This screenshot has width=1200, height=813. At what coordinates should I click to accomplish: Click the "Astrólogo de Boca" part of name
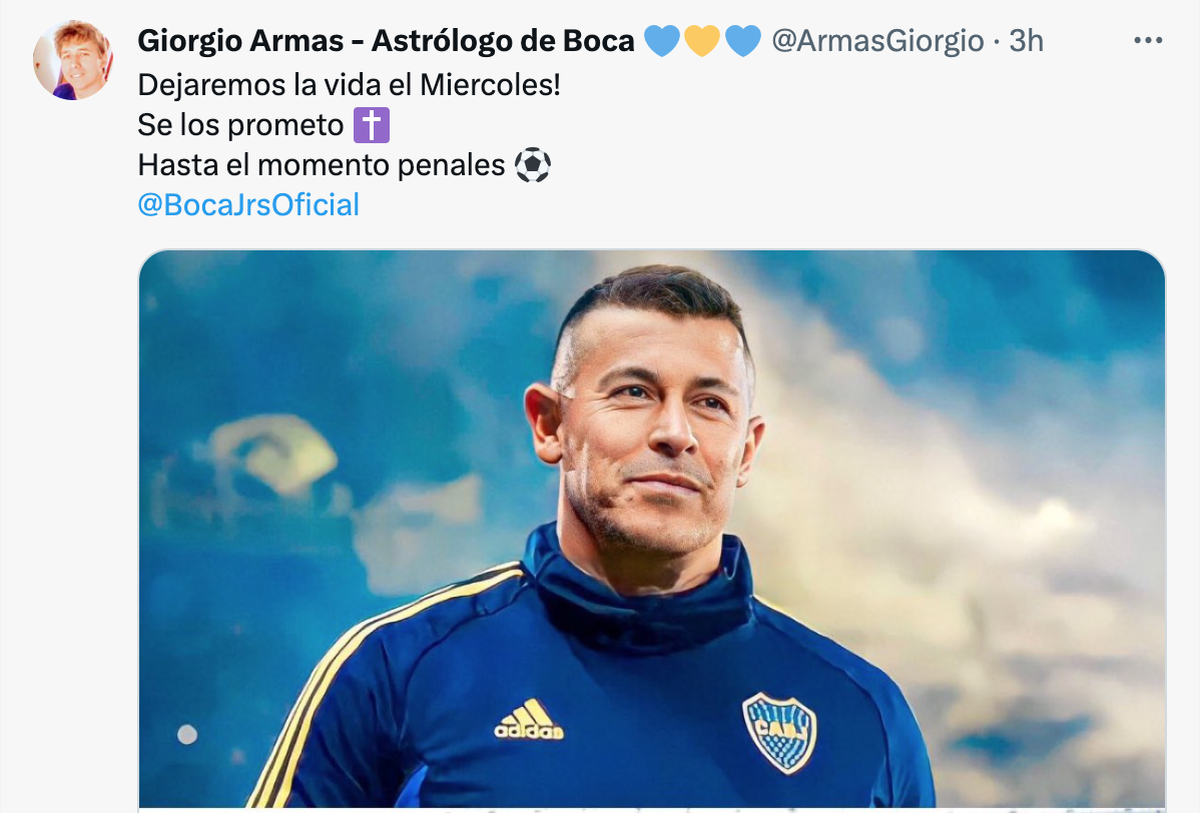[503, 41]
